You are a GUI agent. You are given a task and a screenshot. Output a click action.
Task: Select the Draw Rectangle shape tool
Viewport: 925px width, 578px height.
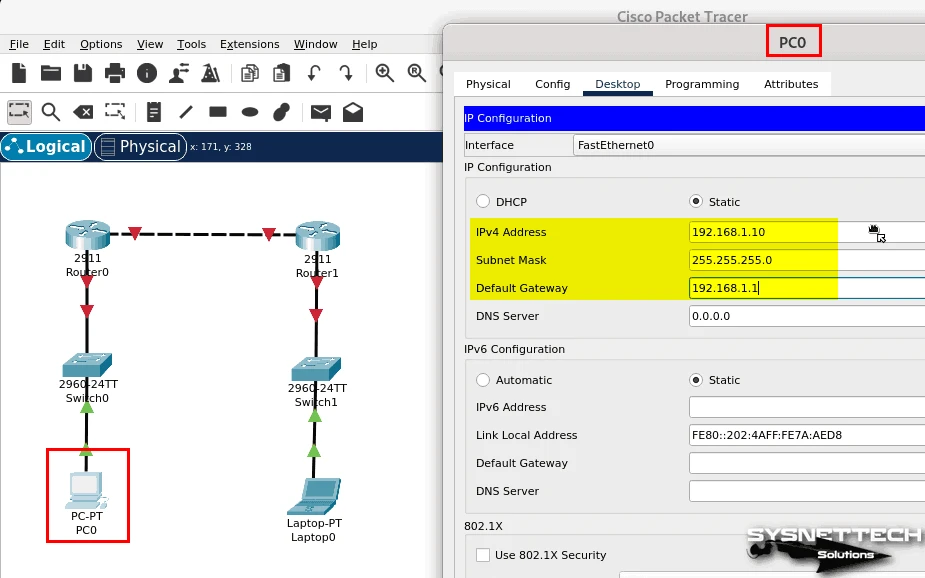coord(217,112)
